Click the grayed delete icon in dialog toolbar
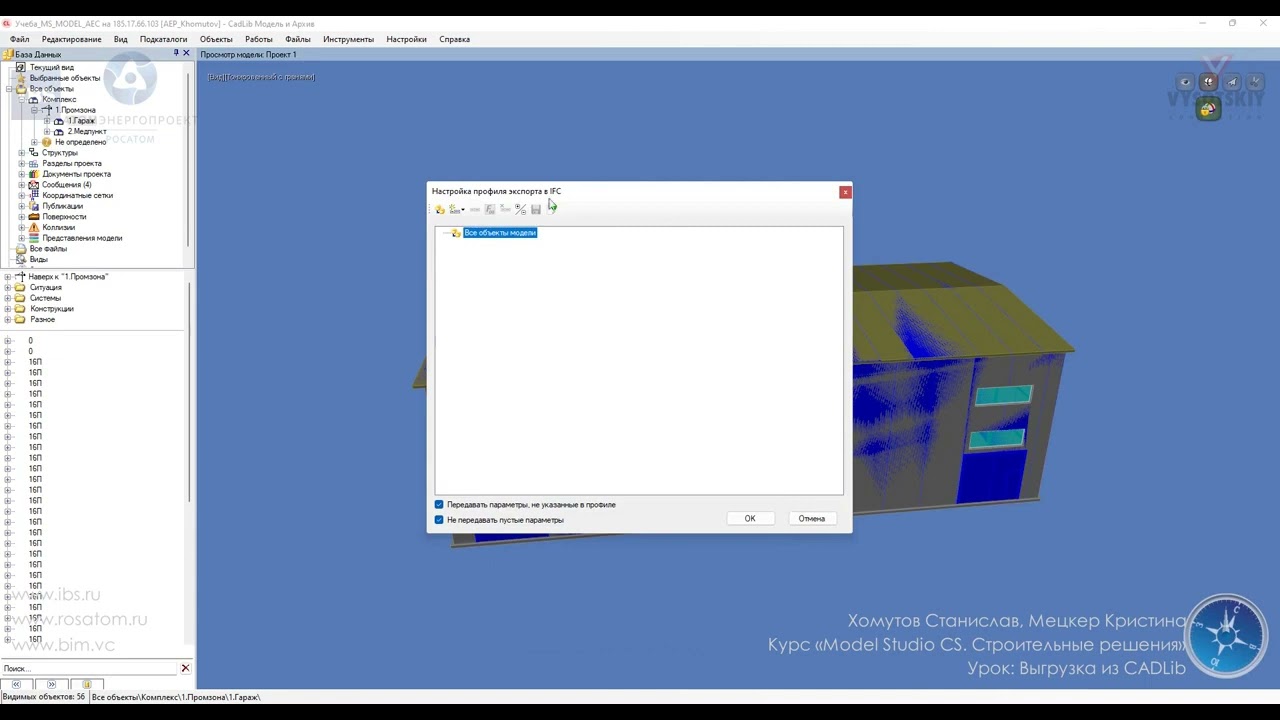Viewport: 1280px width, 720px height. [x=505, y=208]
